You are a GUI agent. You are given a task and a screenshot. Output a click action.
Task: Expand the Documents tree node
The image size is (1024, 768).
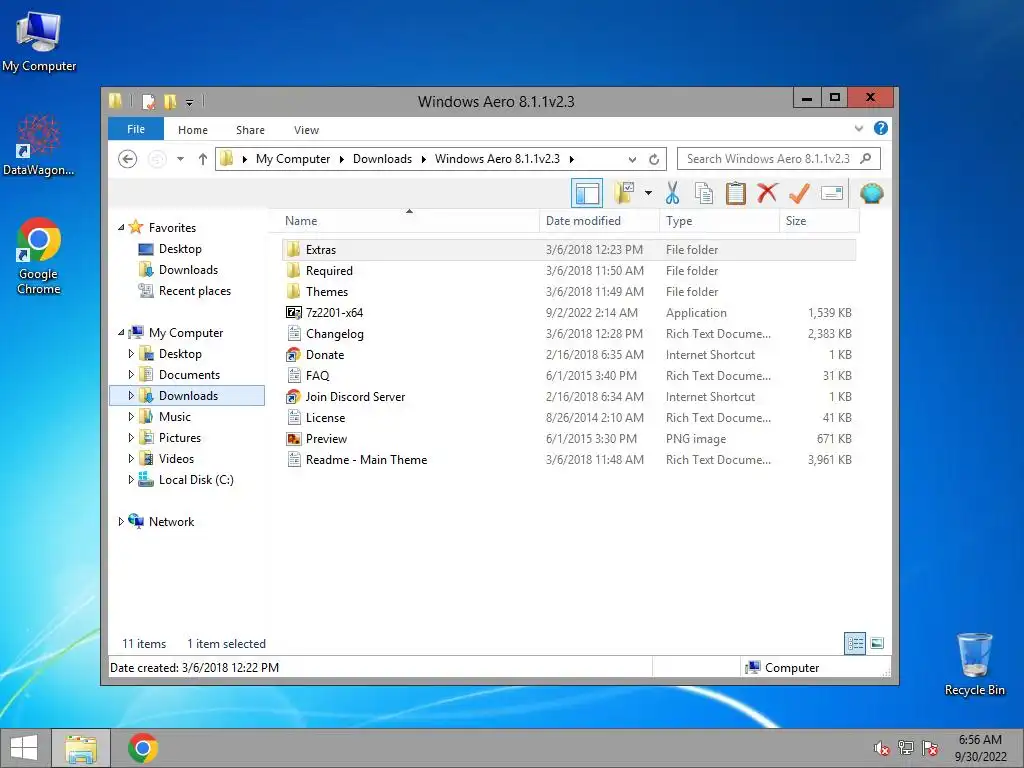[131, 374]
